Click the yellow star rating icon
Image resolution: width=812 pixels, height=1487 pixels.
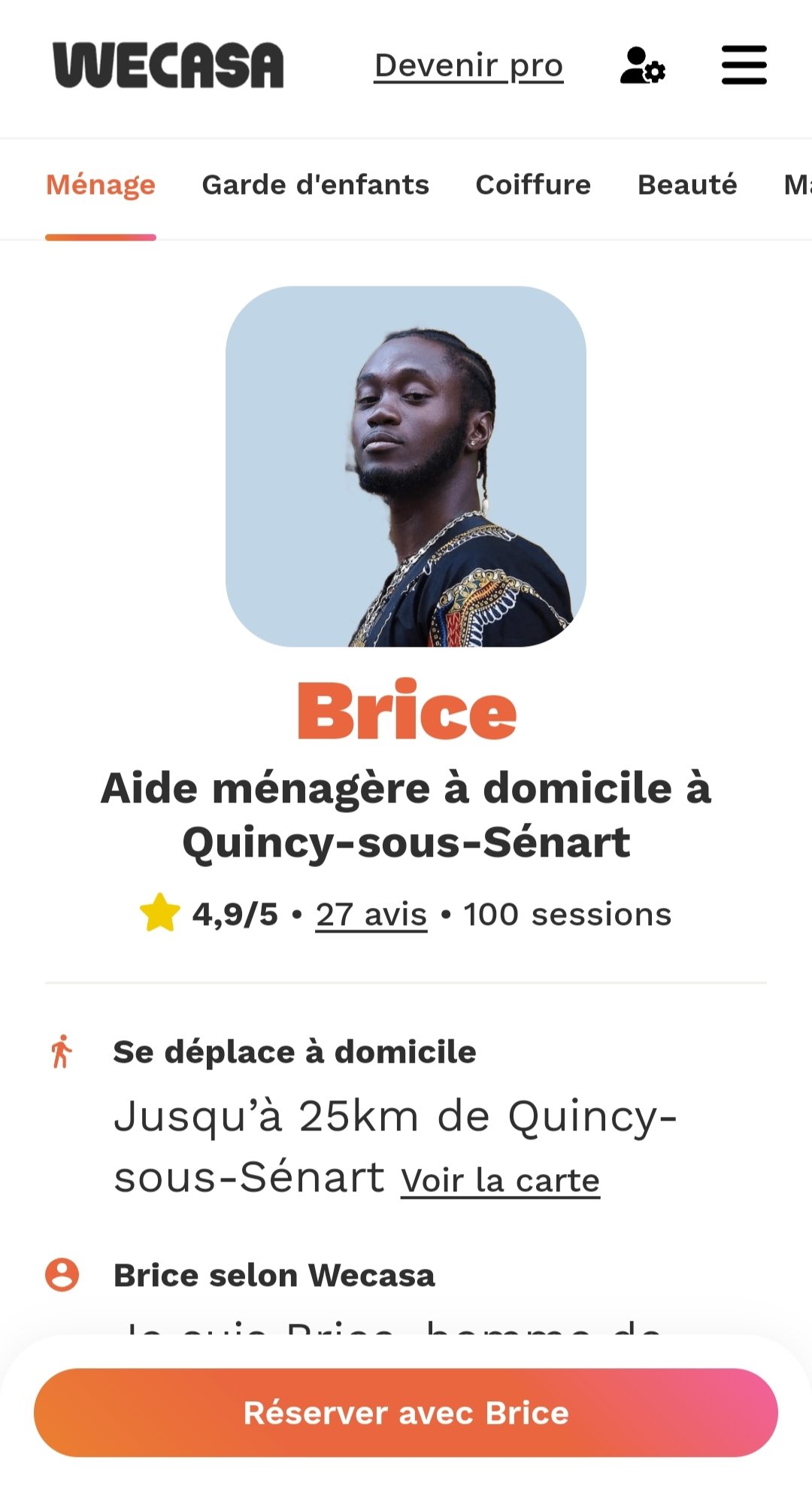point(160,913)
